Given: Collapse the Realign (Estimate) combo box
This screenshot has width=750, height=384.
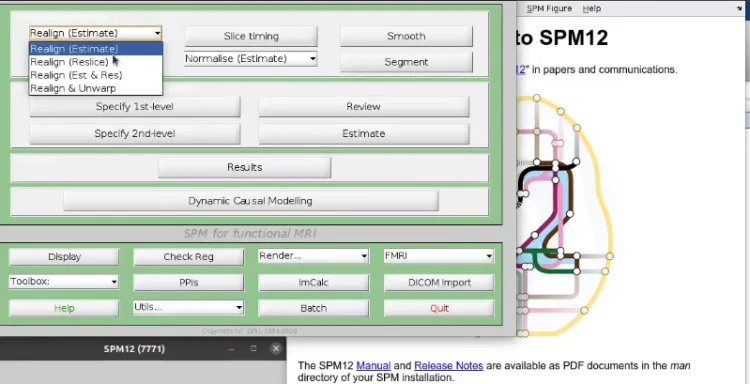Looking at the screenshot, I should pos(95,33).
